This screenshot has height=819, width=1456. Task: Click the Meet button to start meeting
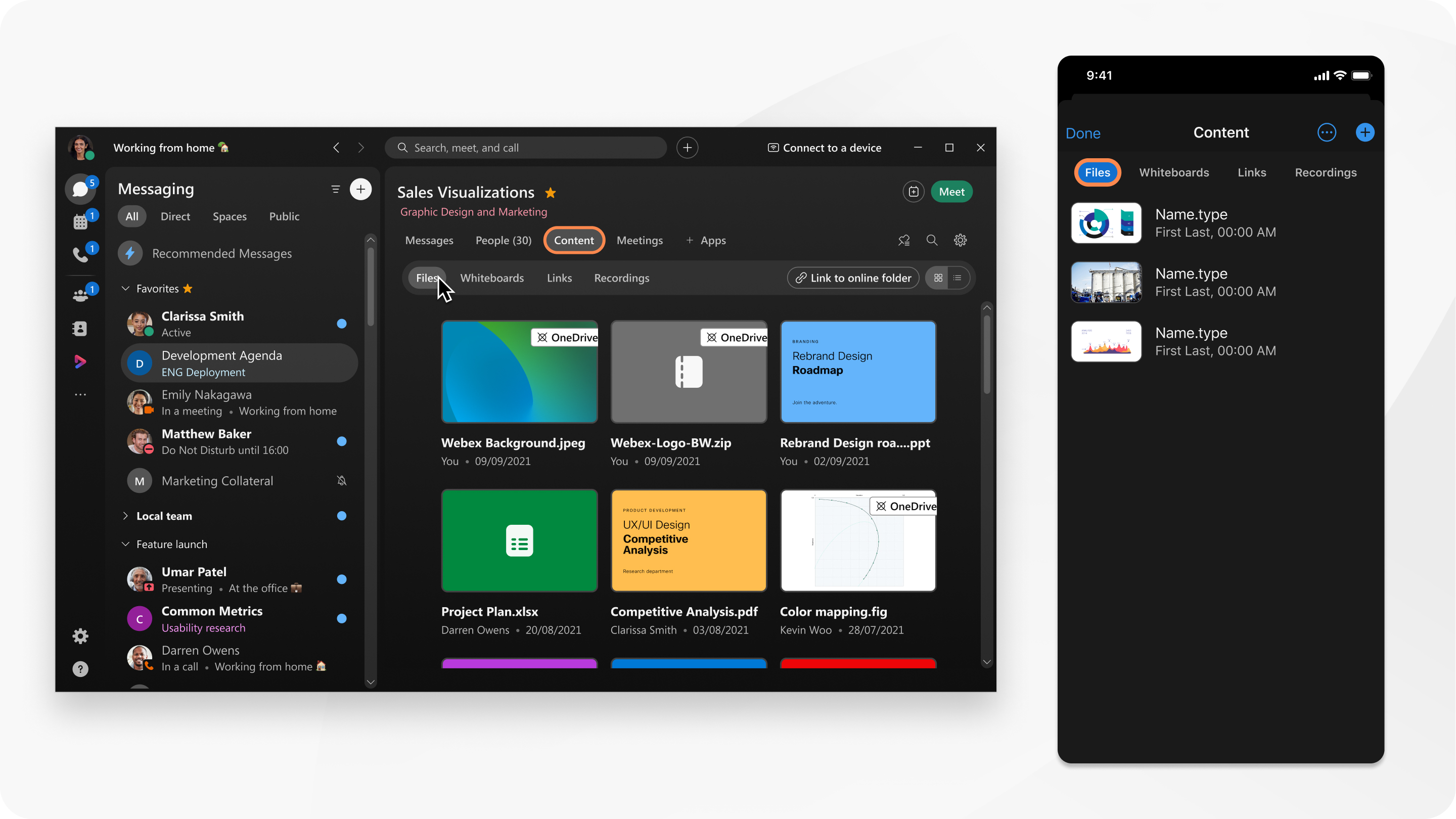point(950,191)
